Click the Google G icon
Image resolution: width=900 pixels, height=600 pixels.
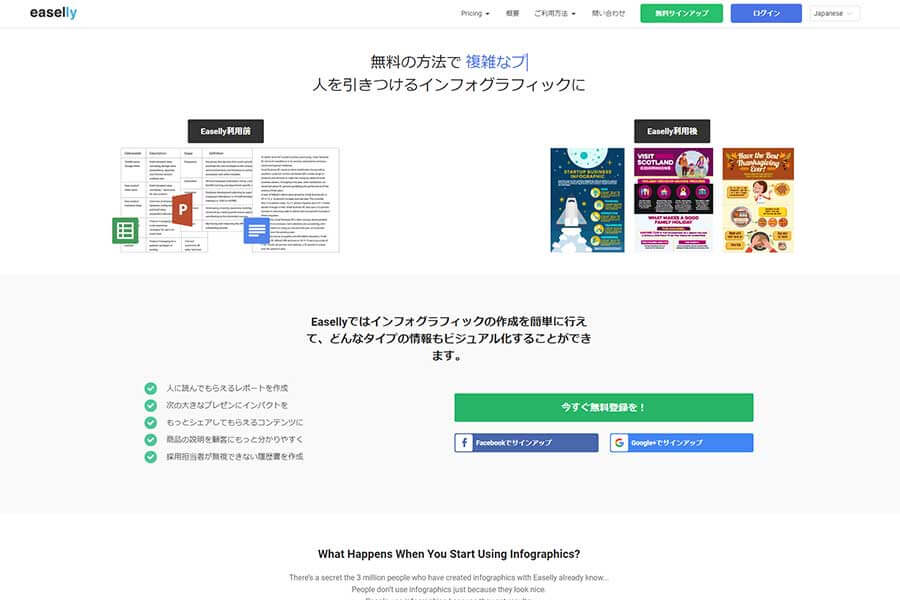(x=619, y=443)
